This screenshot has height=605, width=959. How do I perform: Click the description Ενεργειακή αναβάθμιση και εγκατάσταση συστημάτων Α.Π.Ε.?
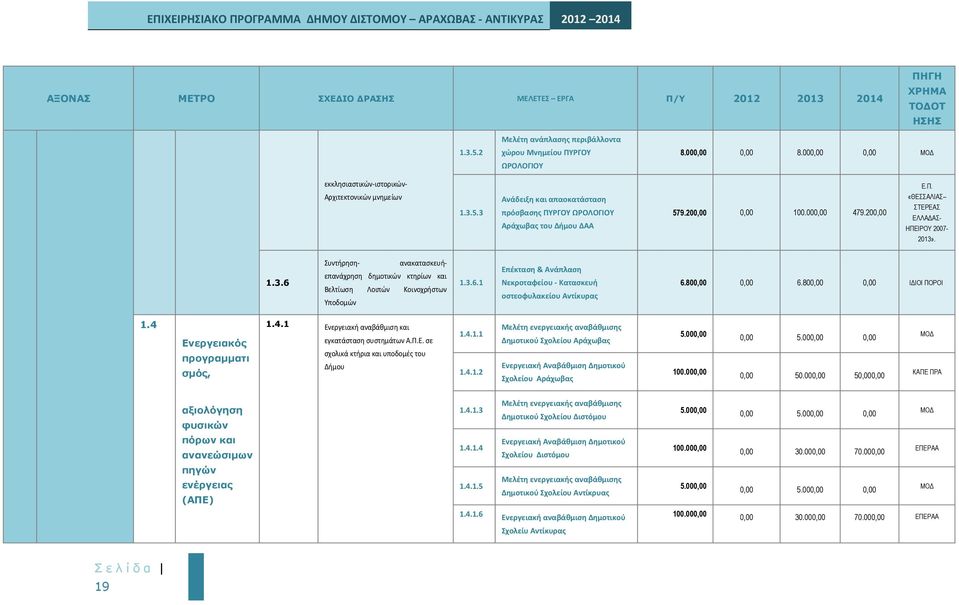(379, 347)
